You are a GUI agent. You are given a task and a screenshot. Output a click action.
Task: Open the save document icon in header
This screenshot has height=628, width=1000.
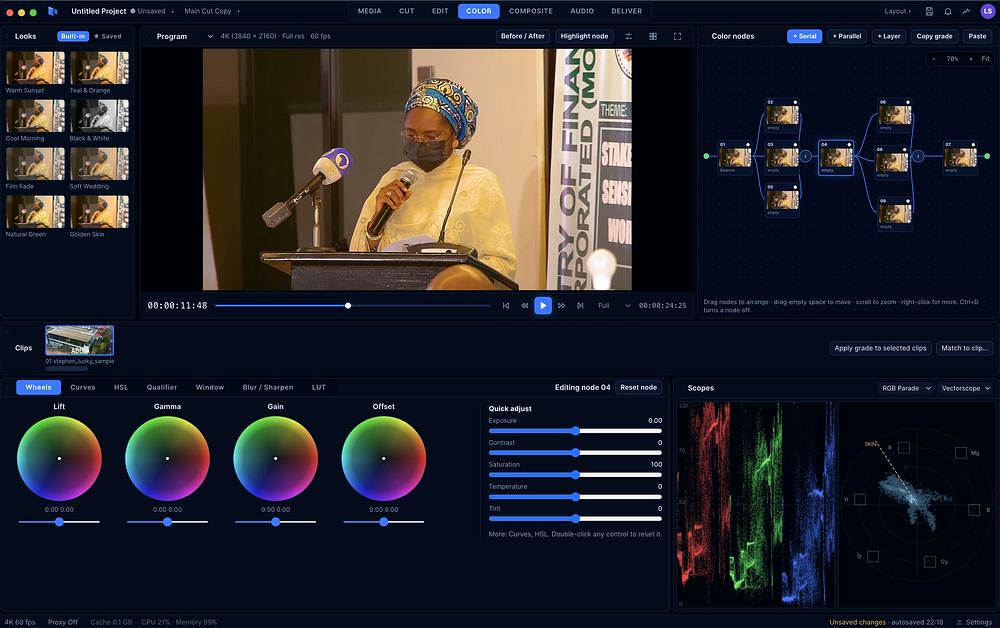(929, 11)
